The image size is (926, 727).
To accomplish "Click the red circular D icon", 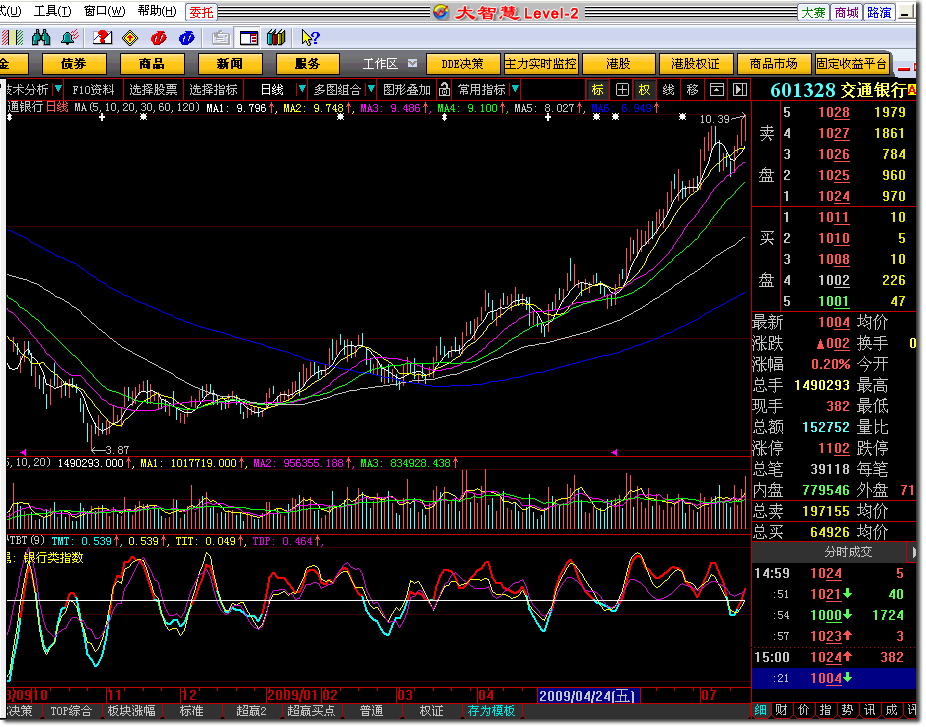I will pos(158,38).
